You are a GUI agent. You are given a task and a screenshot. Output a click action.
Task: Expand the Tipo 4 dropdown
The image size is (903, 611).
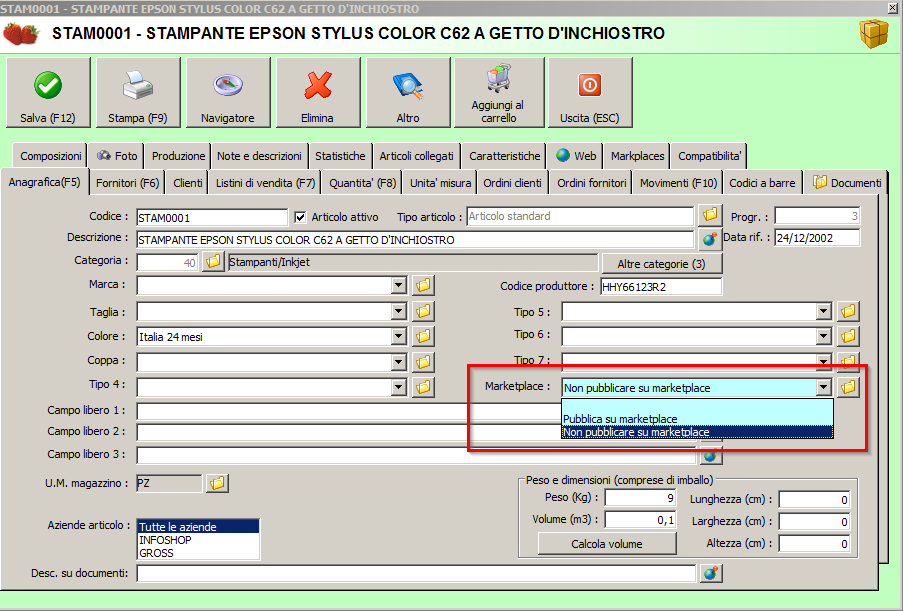tap(399, 387)
